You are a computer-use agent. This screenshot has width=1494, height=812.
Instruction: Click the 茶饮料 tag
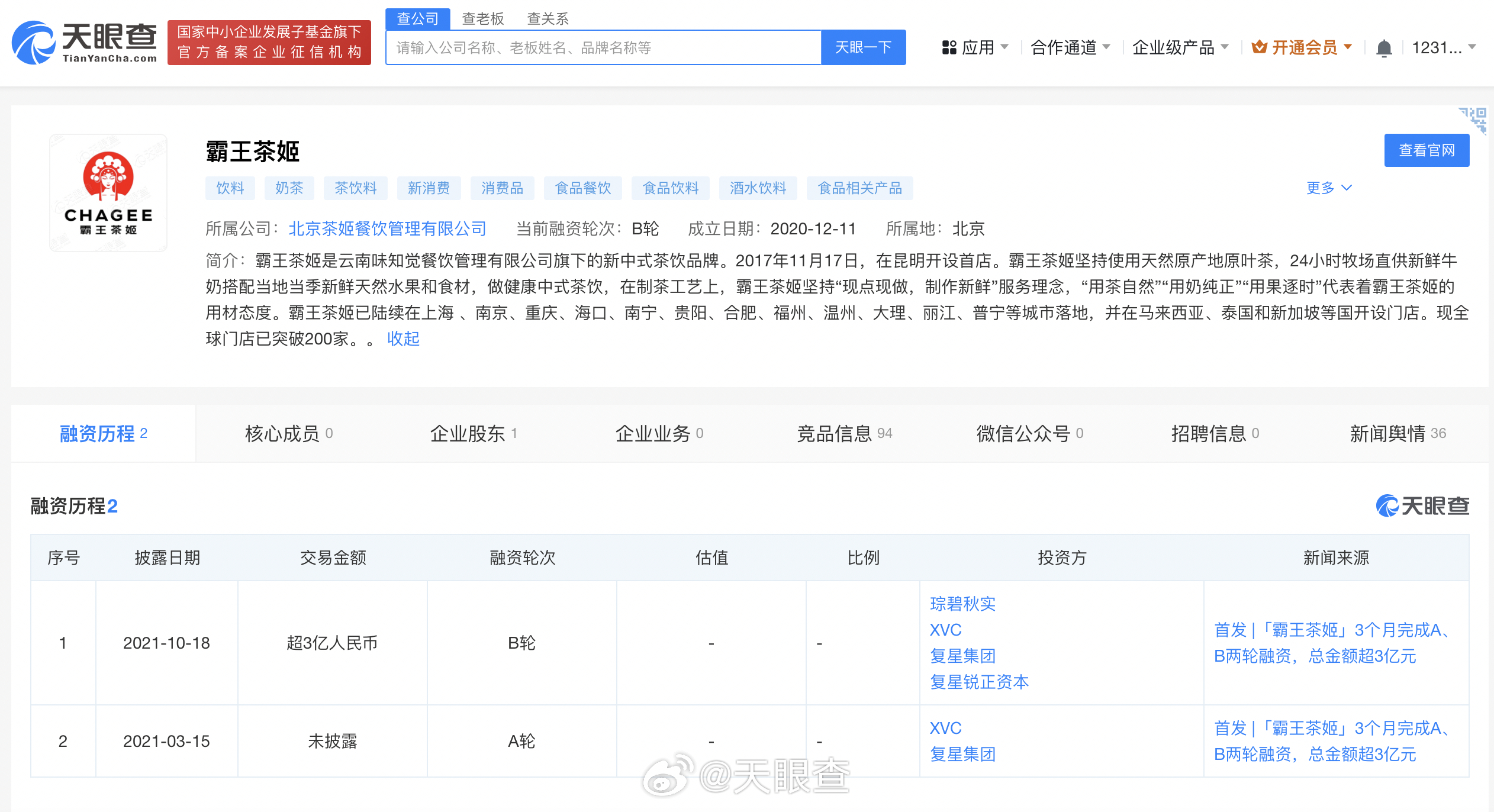[x=356, y=188]
